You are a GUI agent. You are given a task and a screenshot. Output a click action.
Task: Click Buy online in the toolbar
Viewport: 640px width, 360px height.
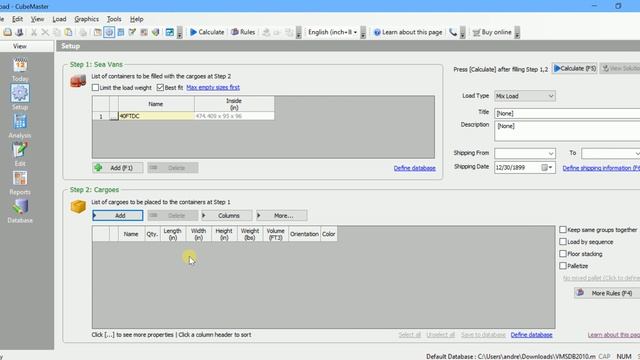(x=492, y=32)
